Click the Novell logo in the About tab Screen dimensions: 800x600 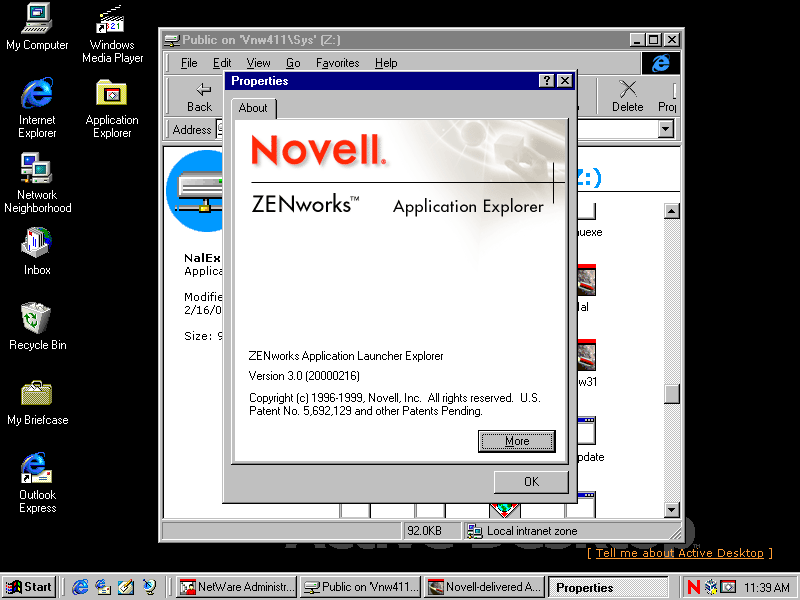click(x=318, y=151)
